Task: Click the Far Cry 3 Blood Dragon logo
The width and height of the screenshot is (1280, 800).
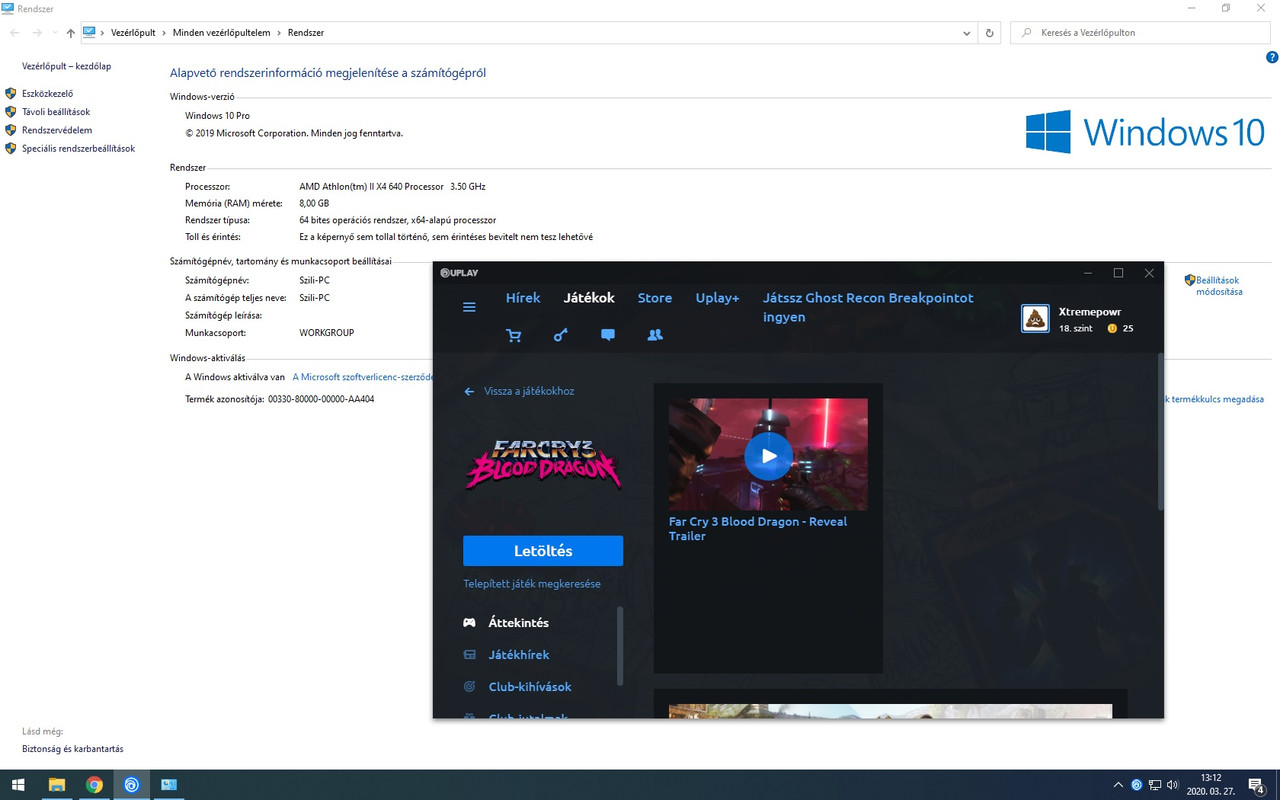Action: click(x=543, y=465)
